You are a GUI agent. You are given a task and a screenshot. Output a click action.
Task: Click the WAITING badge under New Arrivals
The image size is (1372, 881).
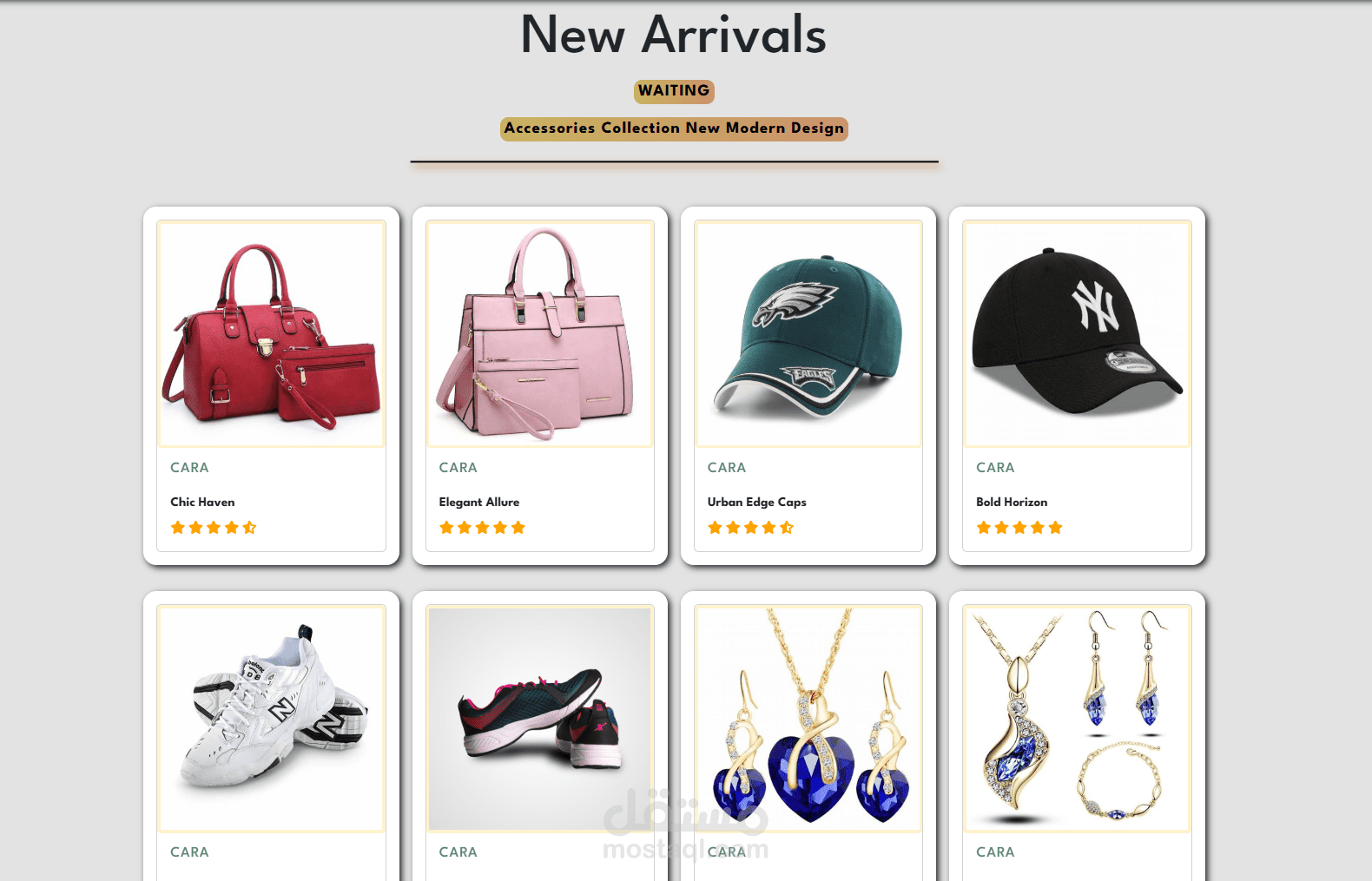coord(674,91)
